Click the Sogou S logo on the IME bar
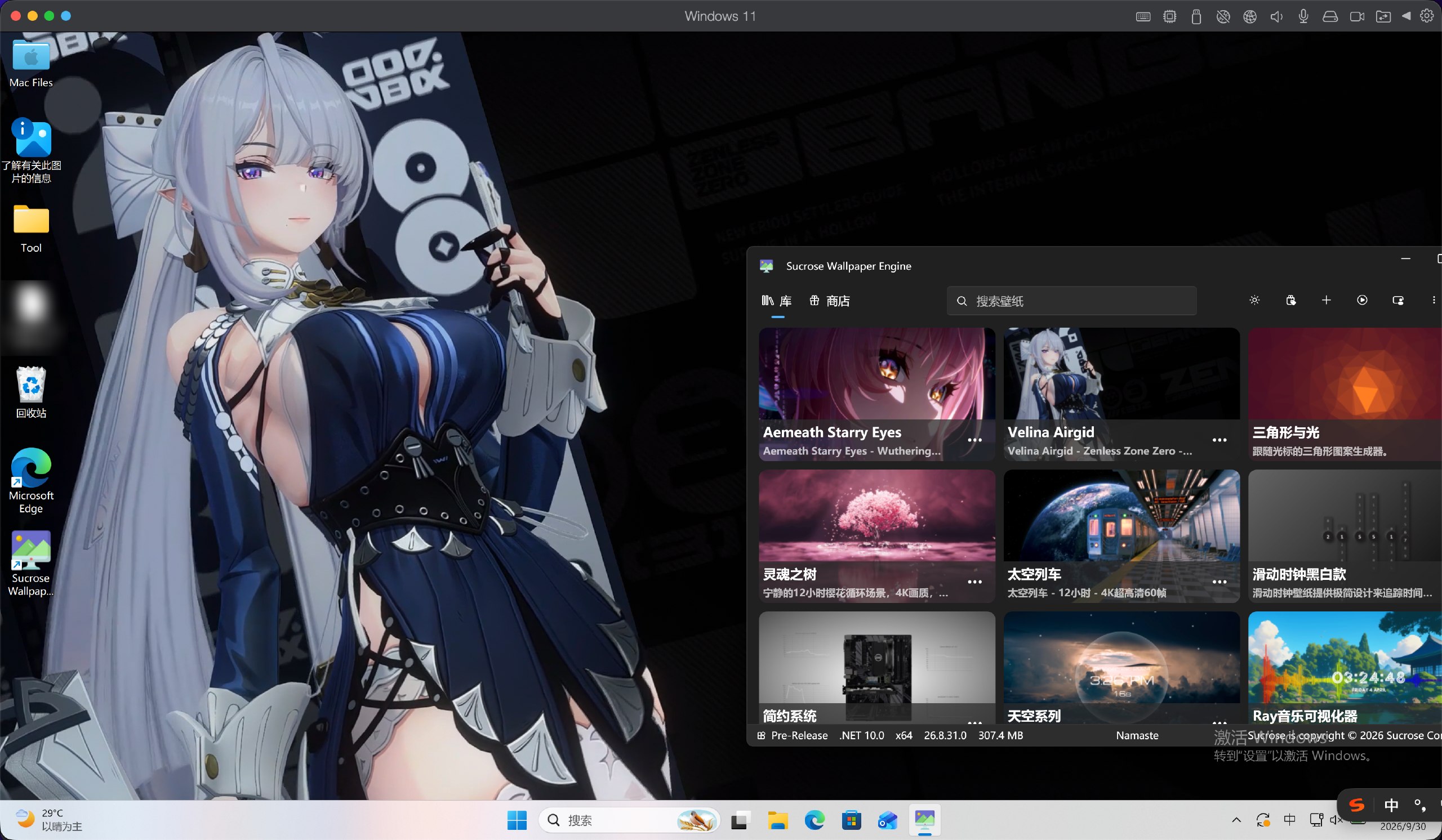Screen dimensions: 1442x840 coord(1357,805)
